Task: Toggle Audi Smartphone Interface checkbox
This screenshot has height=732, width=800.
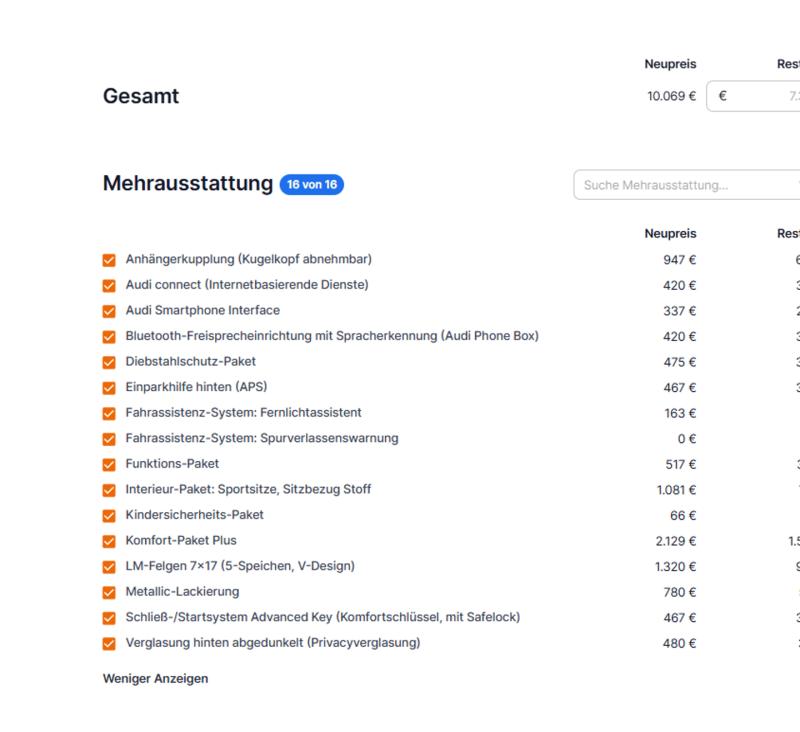Action: (110, 311)
